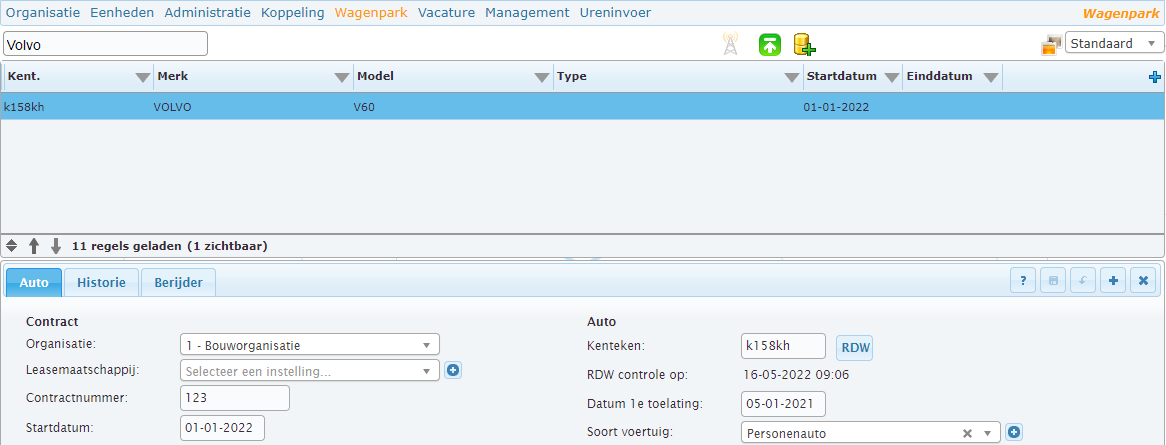Viewport: 1166px width, 445px height.
Task: Click the RDW controle date 16-05-2022 09:06
Action: [796, 375]
